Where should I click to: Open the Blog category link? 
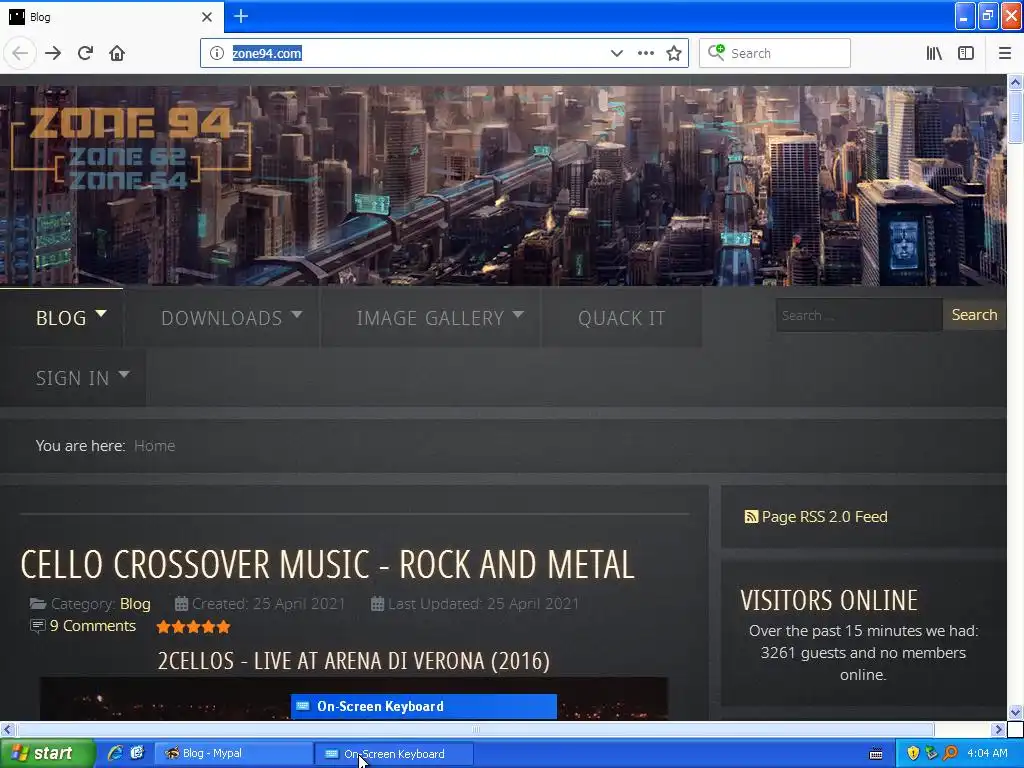135,604
